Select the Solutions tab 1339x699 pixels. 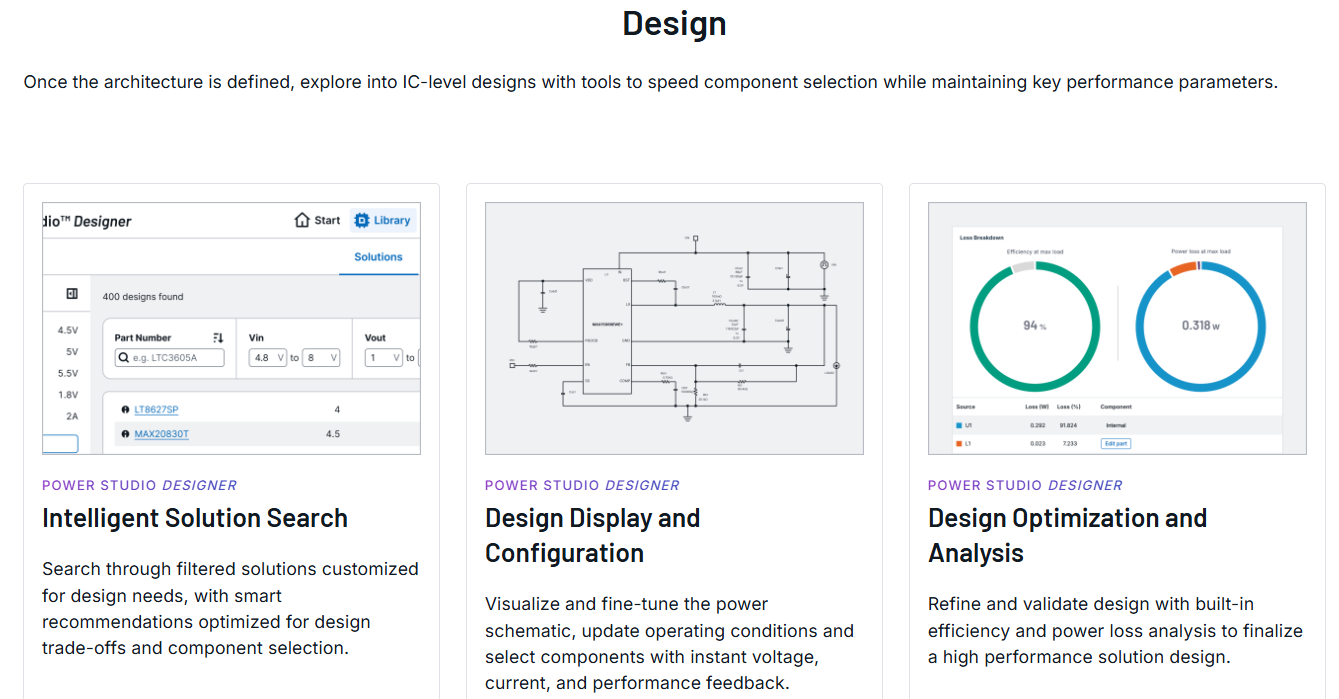[378, 257]
